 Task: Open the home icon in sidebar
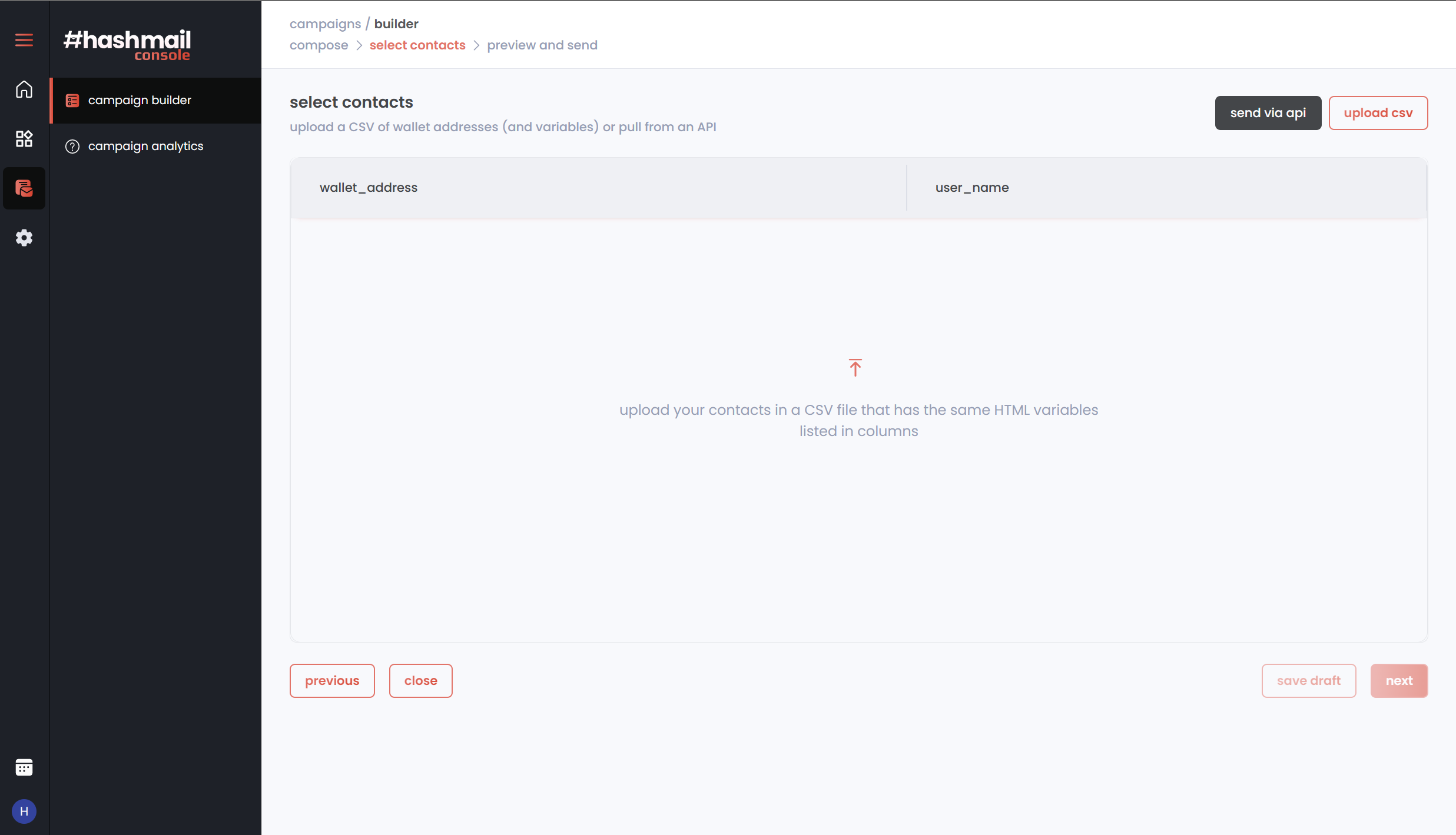click(24, 89)
